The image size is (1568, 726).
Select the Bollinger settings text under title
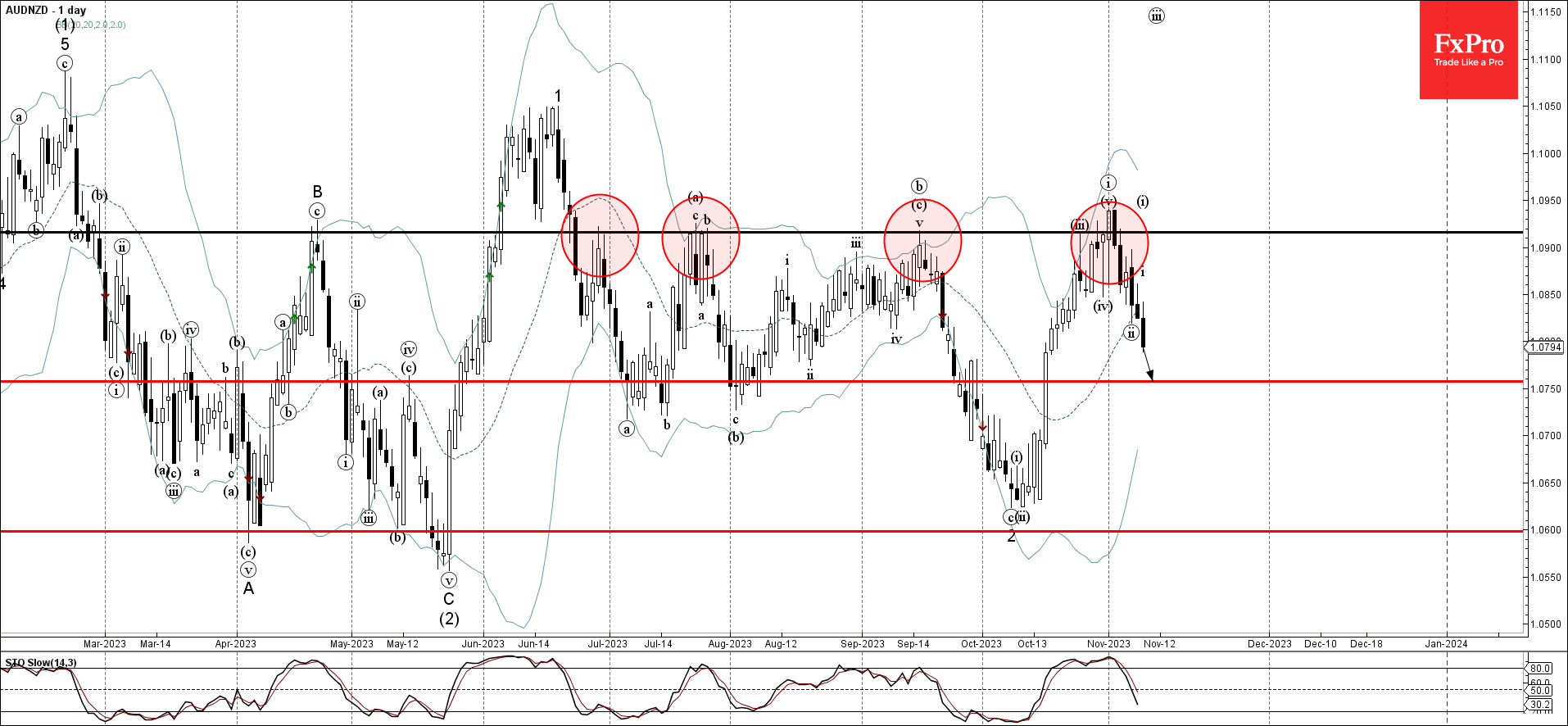92,25
